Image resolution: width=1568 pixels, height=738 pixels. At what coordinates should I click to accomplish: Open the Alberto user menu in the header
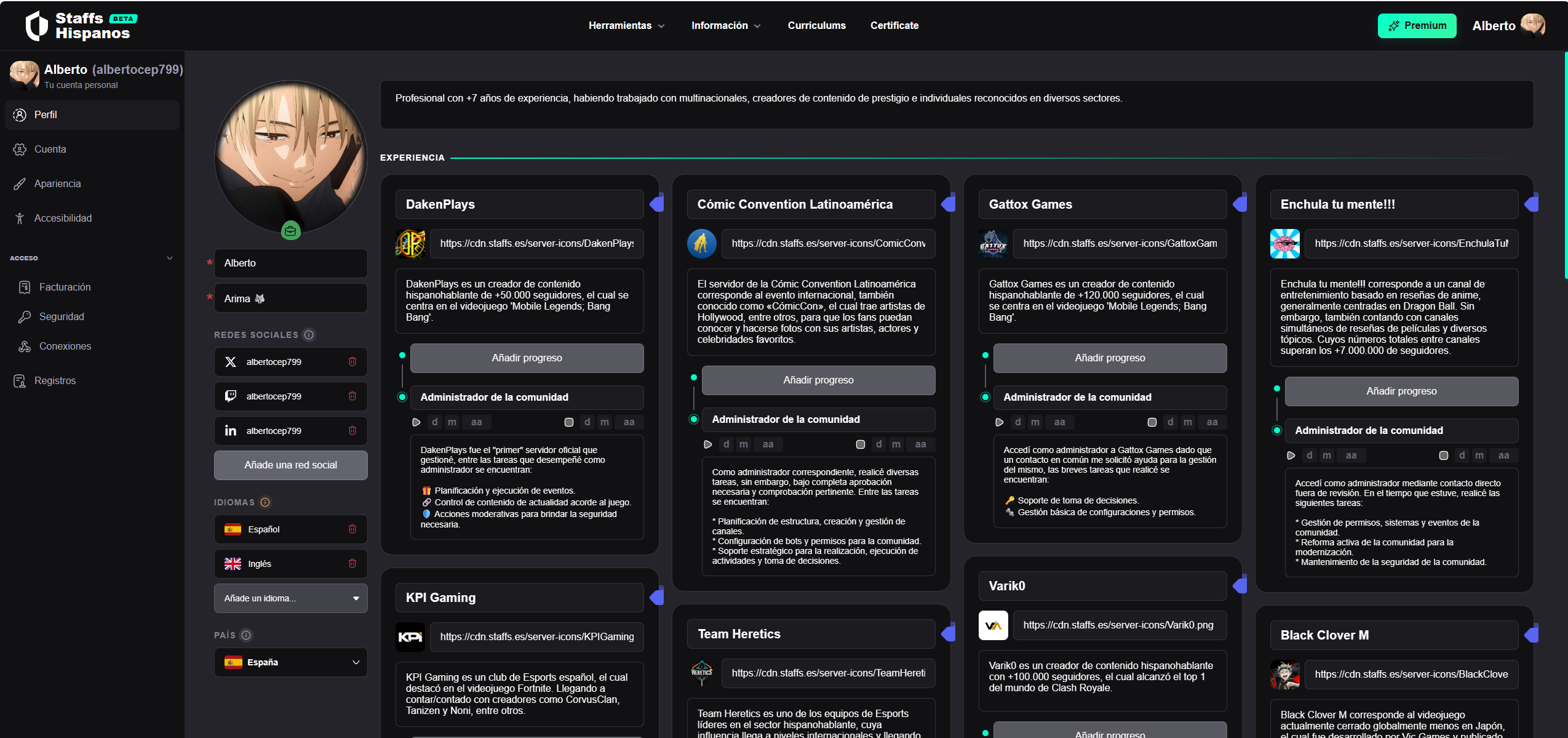[1508, 26]
